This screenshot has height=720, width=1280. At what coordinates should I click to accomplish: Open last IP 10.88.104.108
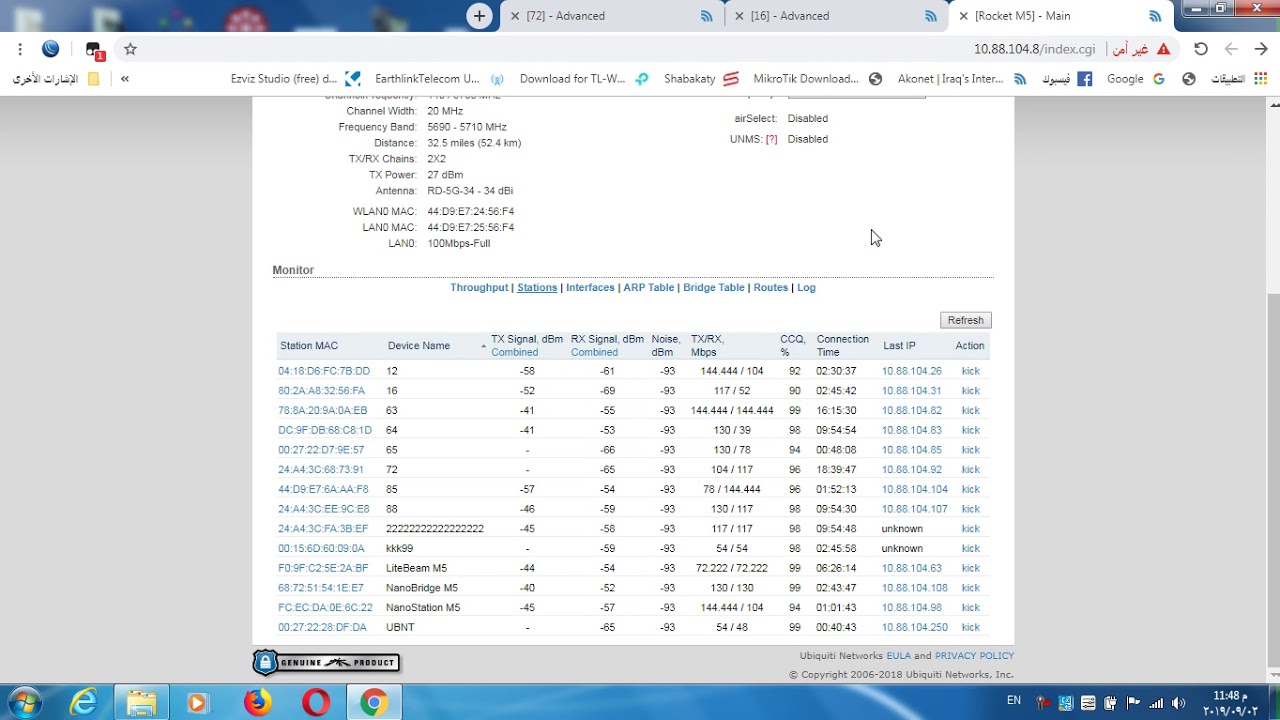pyautogui.click(x=914, y=588)
